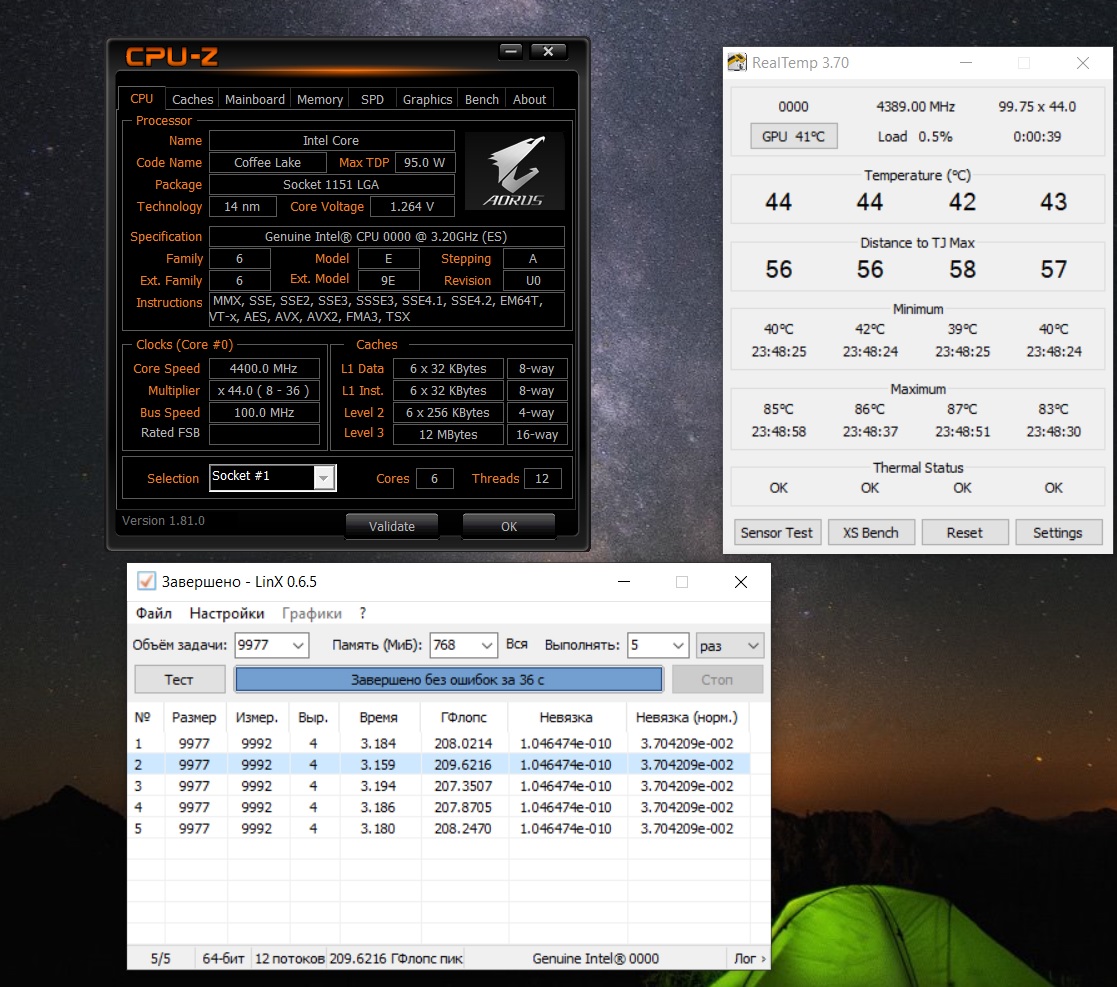Close the RealTemp window
The height and width of the screenshot is (987, 1117).
[1083, 63]
